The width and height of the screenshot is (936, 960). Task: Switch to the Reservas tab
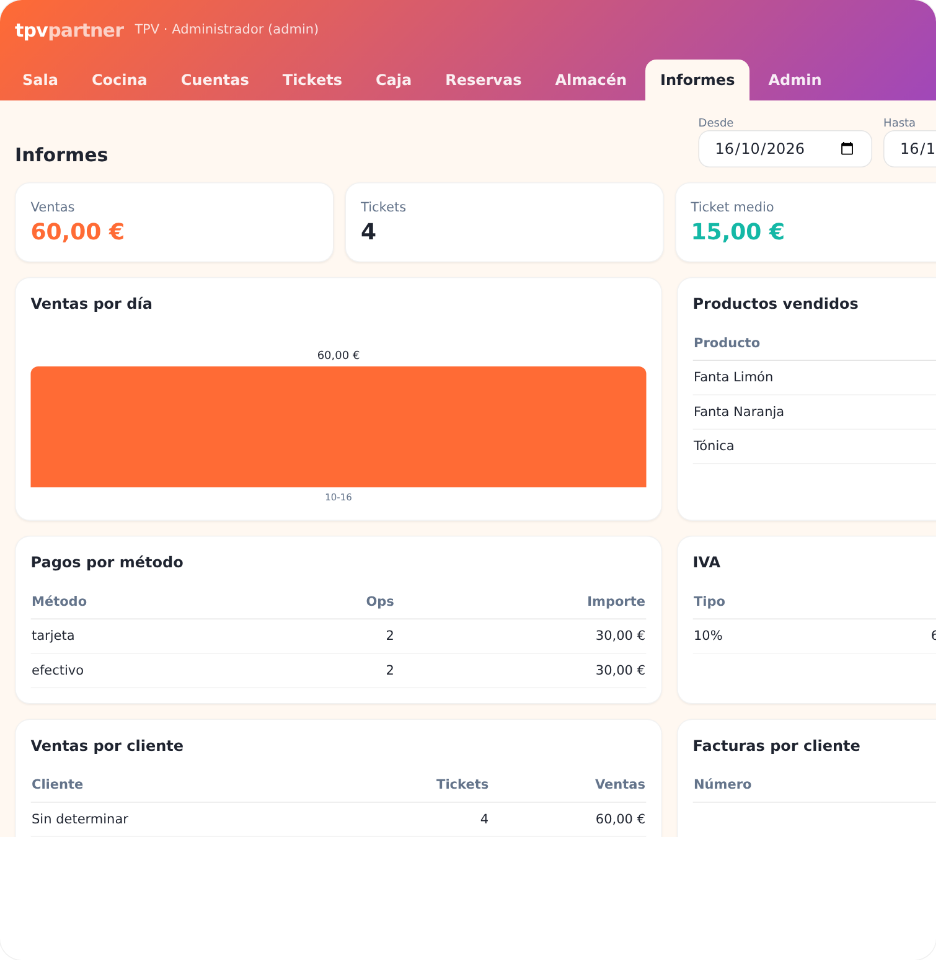pos(483,80)
